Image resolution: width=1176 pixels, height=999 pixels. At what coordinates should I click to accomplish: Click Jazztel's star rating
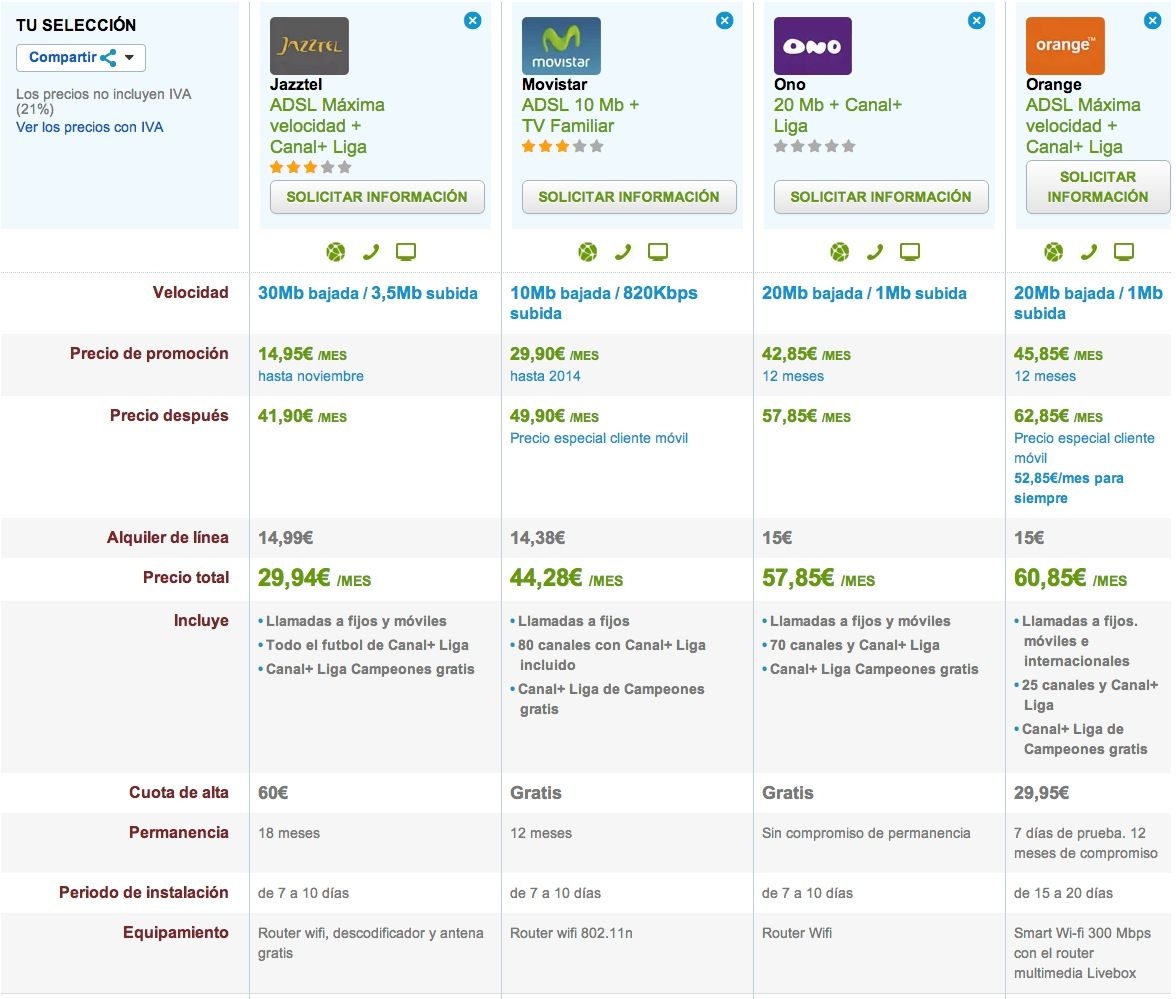pyautogui.click(x=310, y=167)
